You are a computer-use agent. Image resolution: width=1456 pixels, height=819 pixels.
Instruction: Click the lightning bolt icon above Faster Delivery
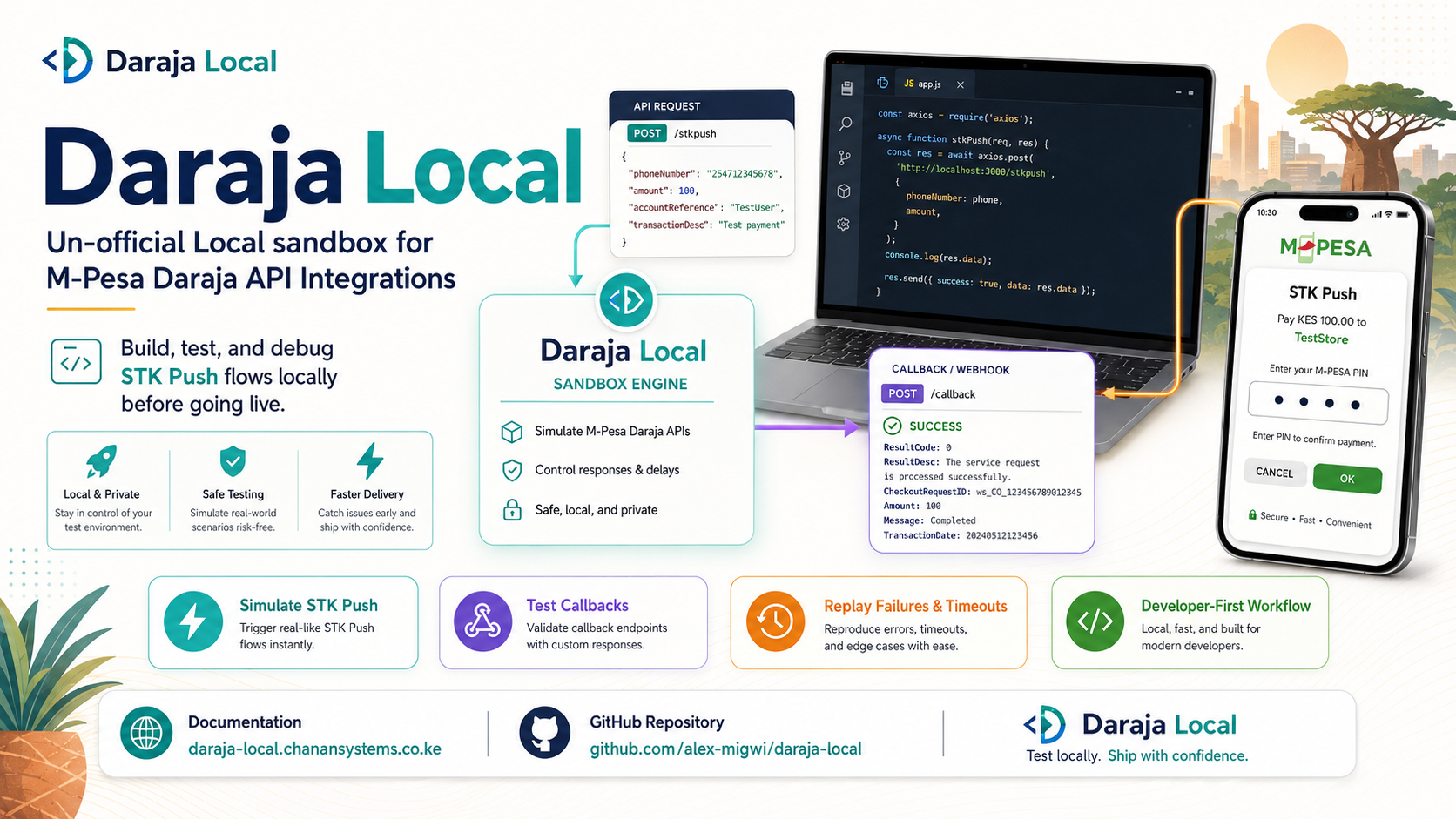369,460
